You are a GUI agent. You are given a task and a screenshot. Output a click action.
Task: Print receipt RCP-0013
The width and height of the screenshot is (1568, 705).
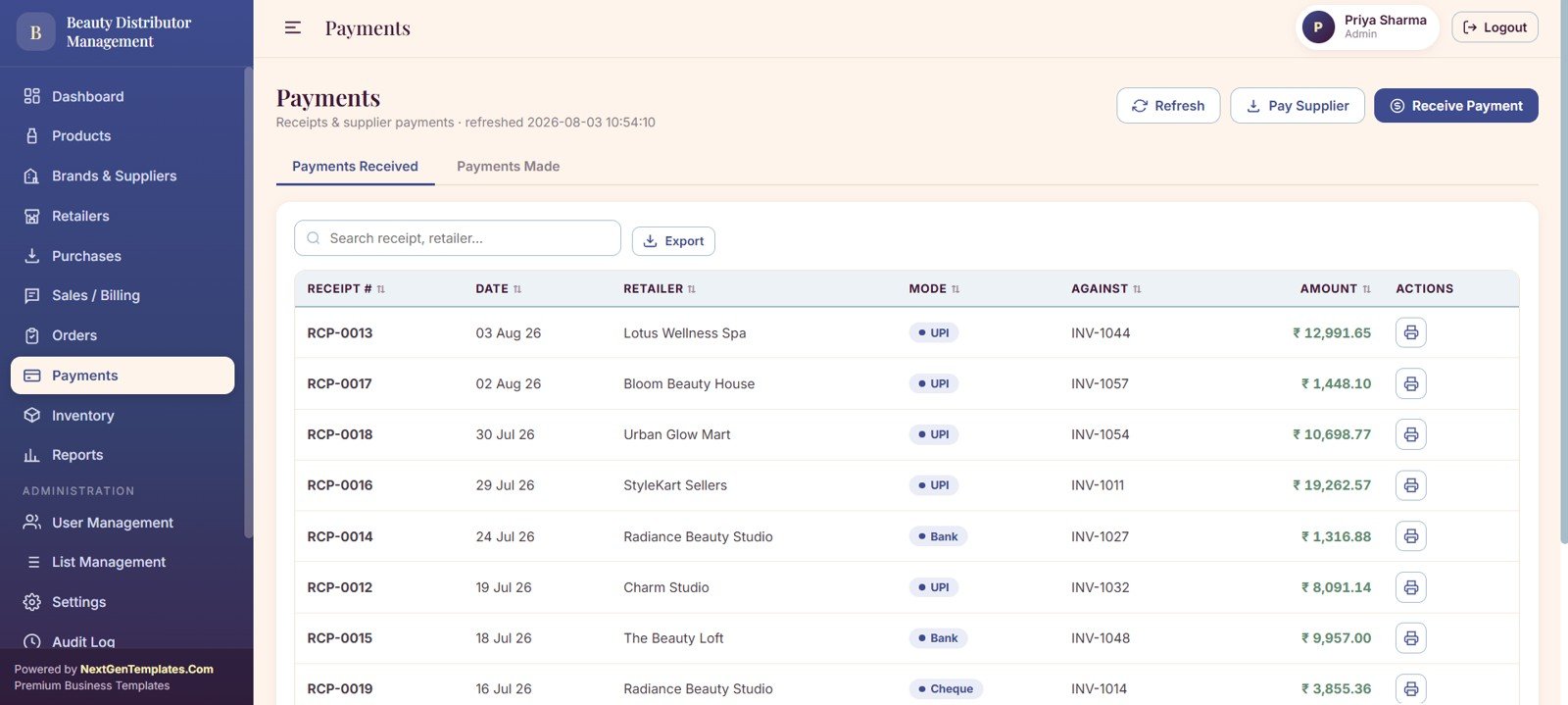pyautogui.click(x=1410, y=332)
